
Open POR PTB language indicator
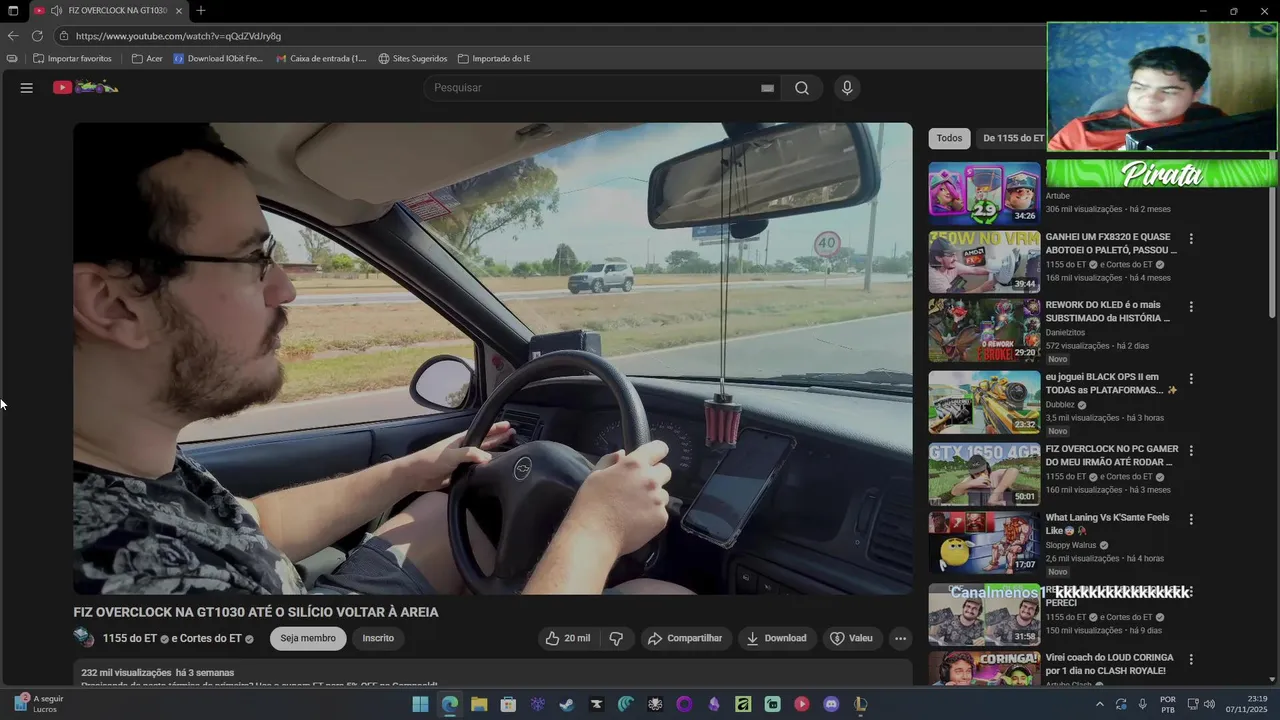pyautogui.click(x=1168, y=704)
